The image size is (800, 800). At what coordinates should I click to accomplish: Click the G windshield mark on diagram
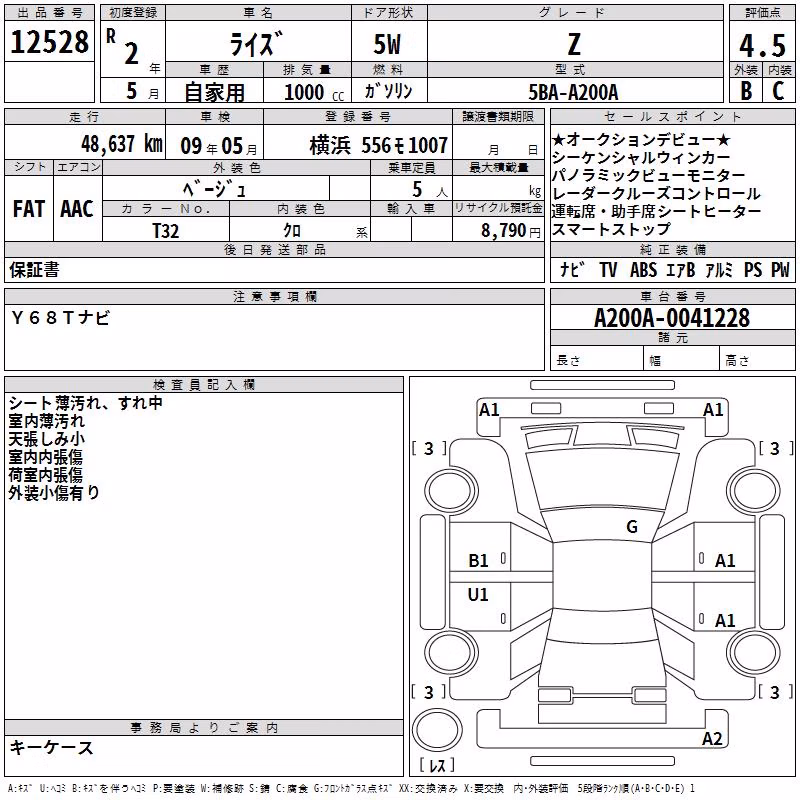coord(632,527)
